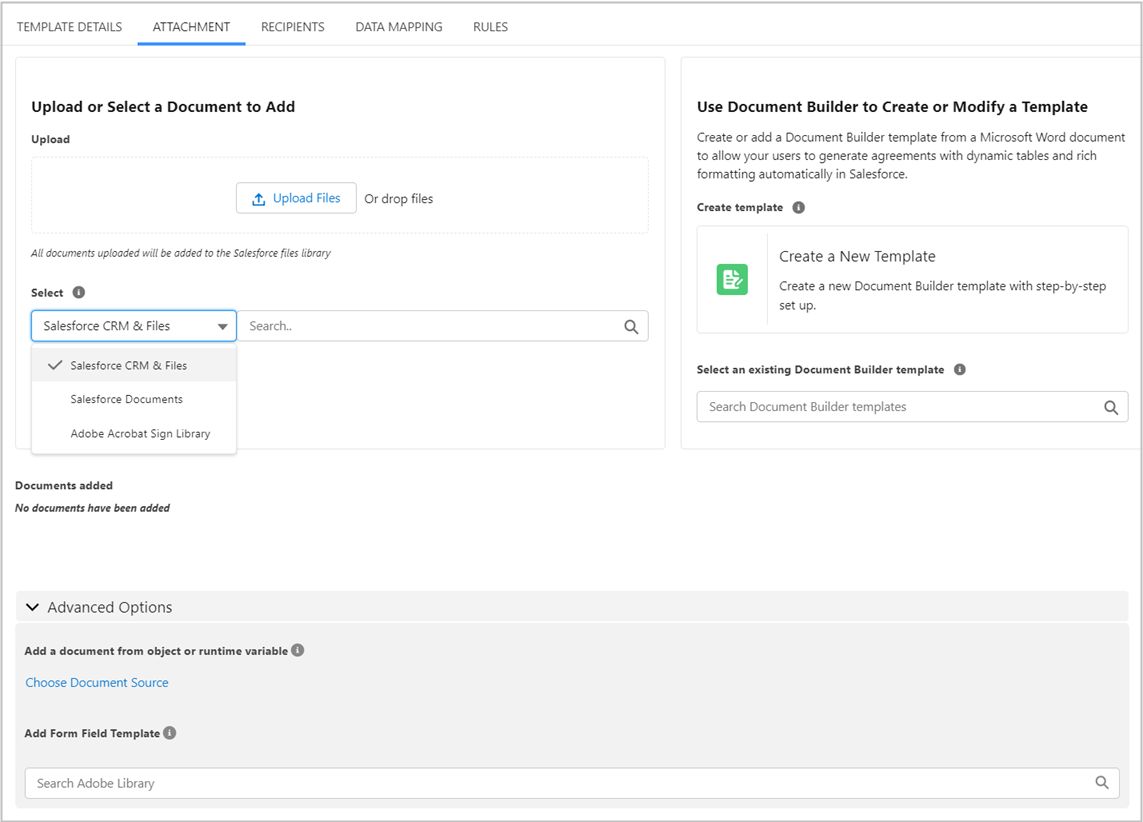Click magnifier icon in Search Adobe Library field
The height and width of the screenshot is (822, 1143).
click(x=1101, y=783)
